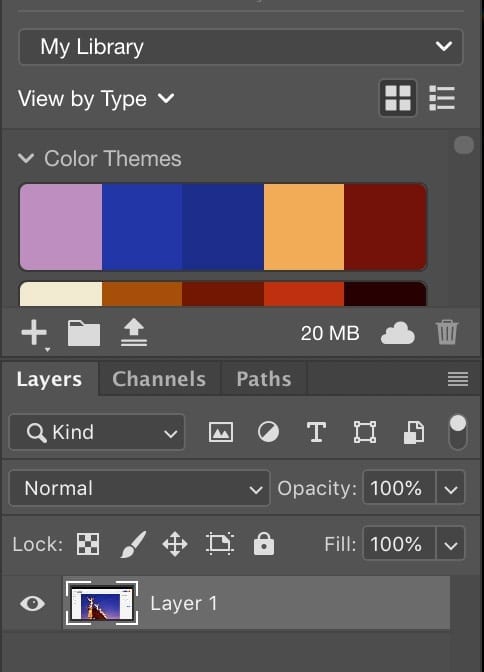Create a new library group folder
Screen dimensions: 484x672
(x=84, y=333)
